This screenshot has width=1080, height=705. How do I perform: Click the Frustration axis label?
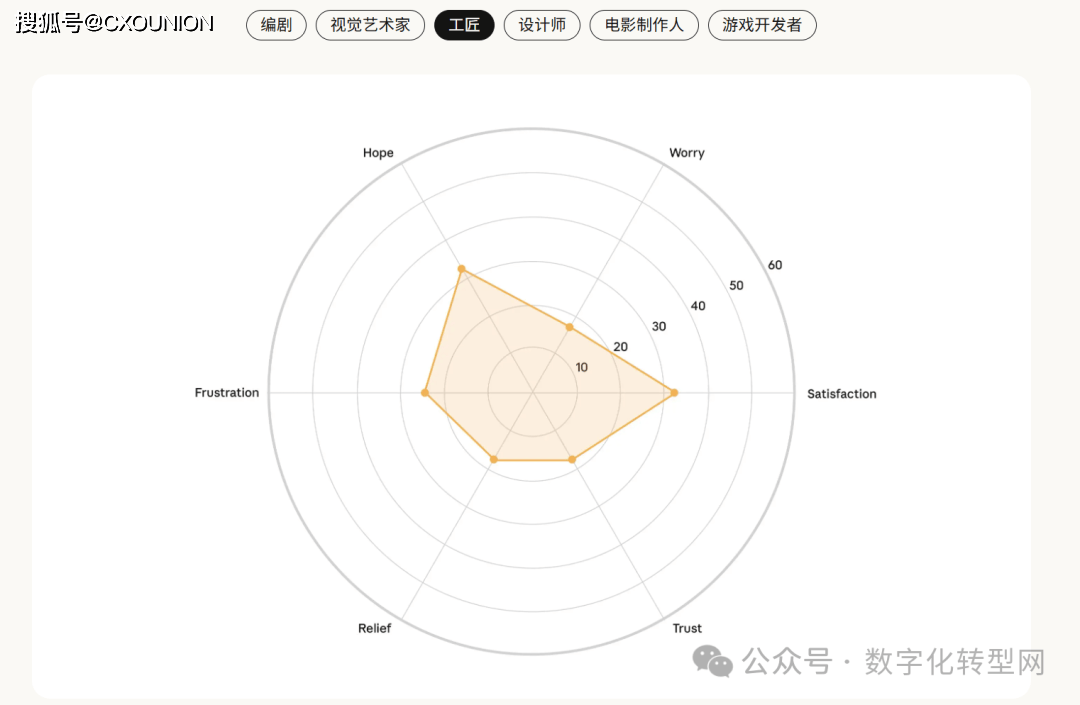point(227,393)
